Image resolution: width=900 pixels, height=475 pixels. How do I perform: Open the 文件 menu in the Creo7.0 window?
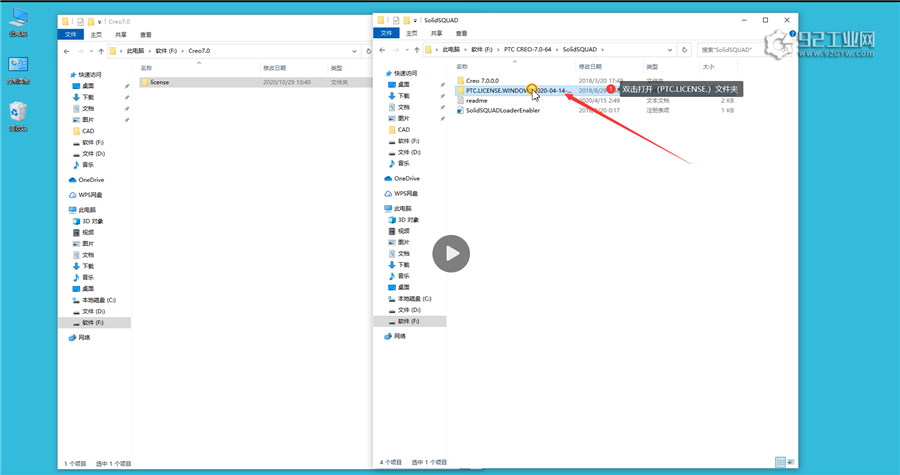click(x=71, y=34)
